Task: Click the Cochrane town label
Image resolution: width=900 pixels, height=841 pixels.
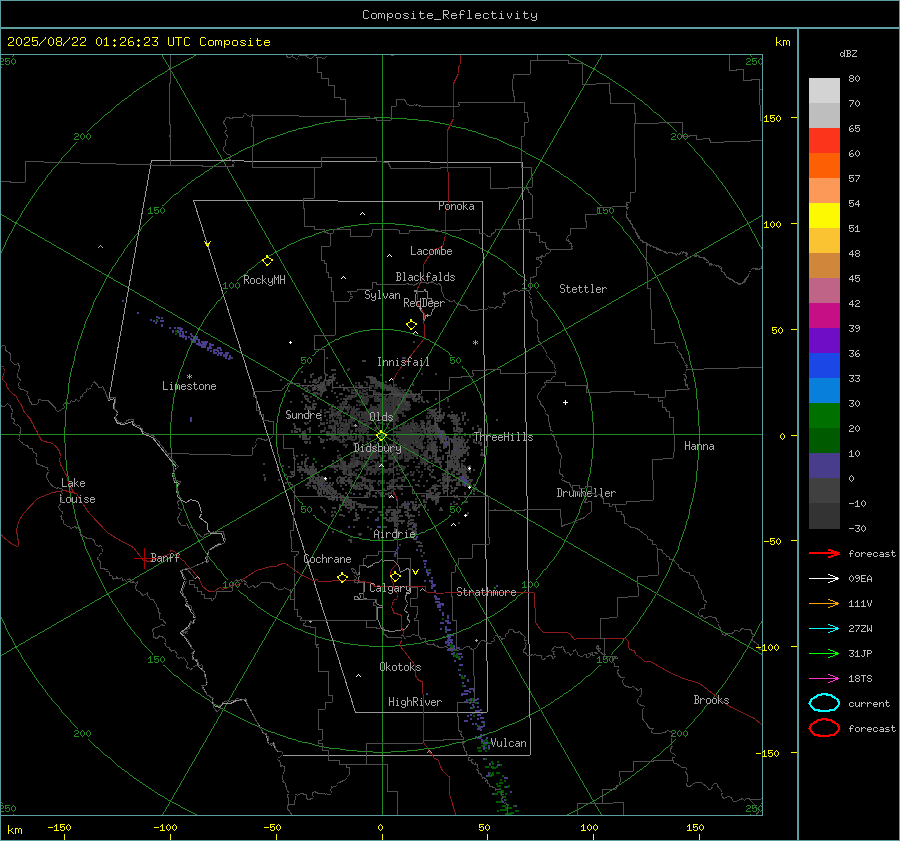Action: coord(327,559)
